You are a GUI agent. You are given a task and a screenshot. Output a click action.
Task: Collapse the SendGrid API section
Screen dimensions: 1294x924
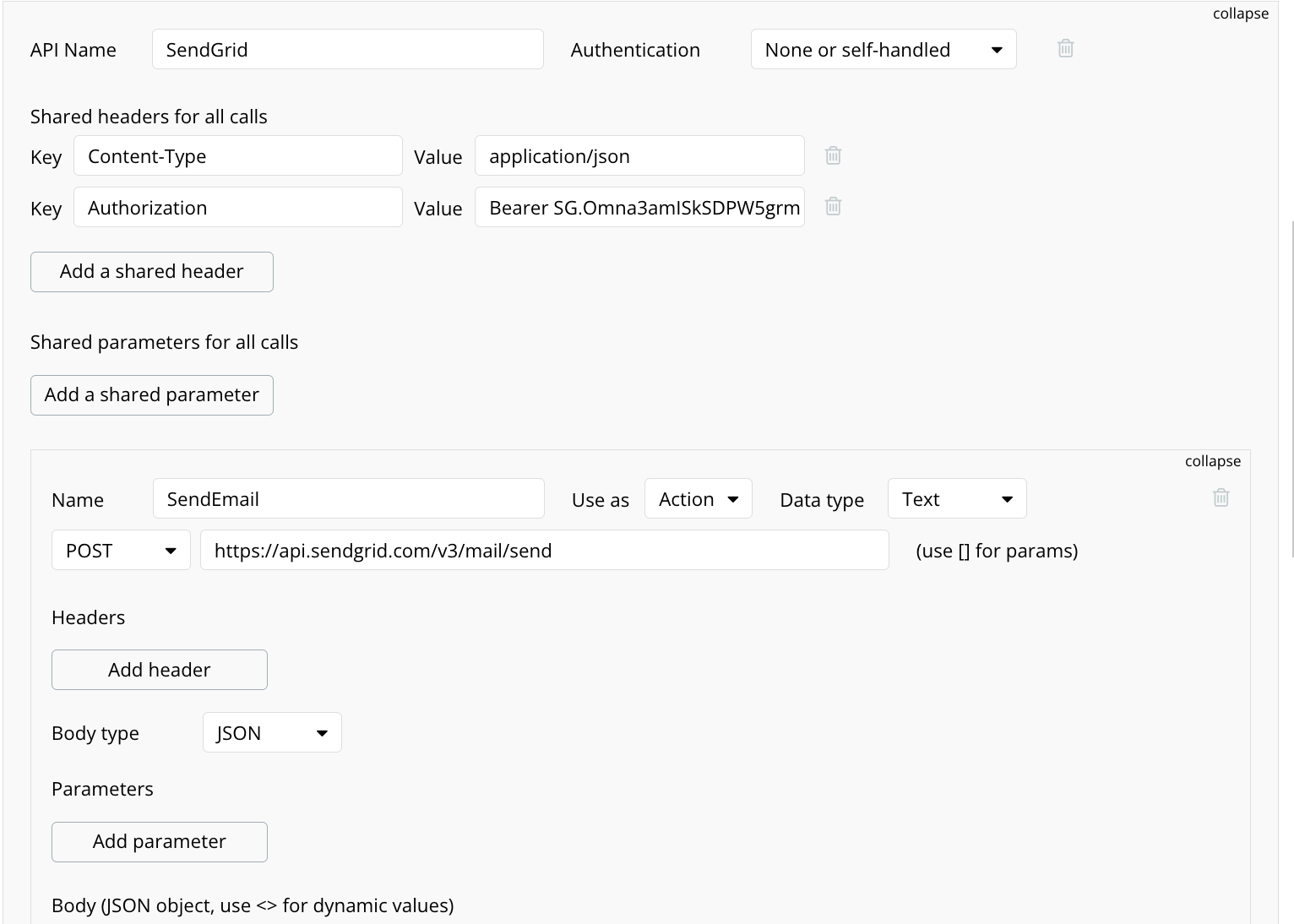(1240, 14)
